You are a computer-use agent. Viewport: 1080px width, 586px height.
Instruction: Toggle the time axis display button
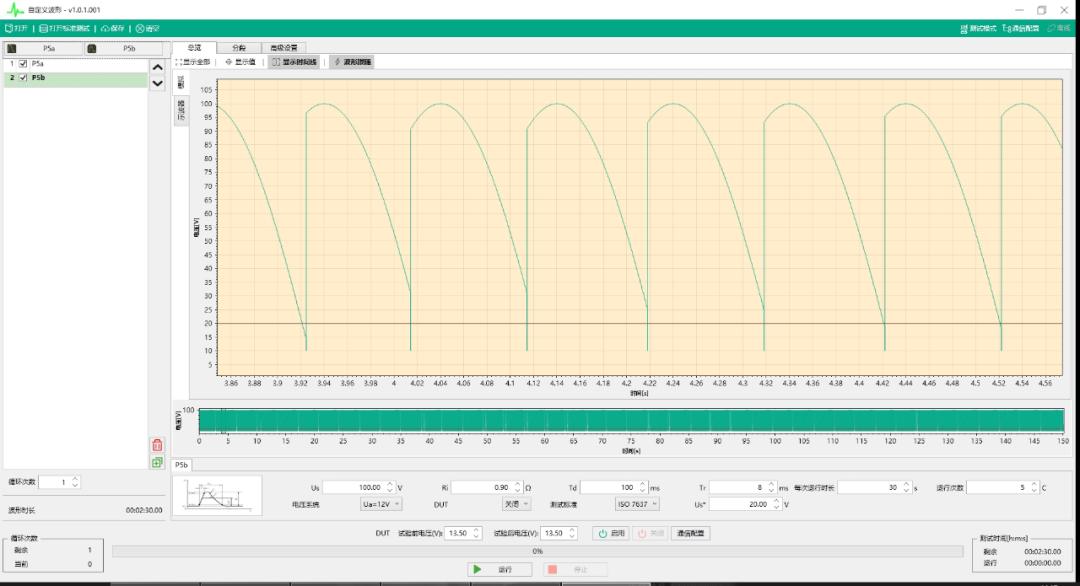click(294, 62)
